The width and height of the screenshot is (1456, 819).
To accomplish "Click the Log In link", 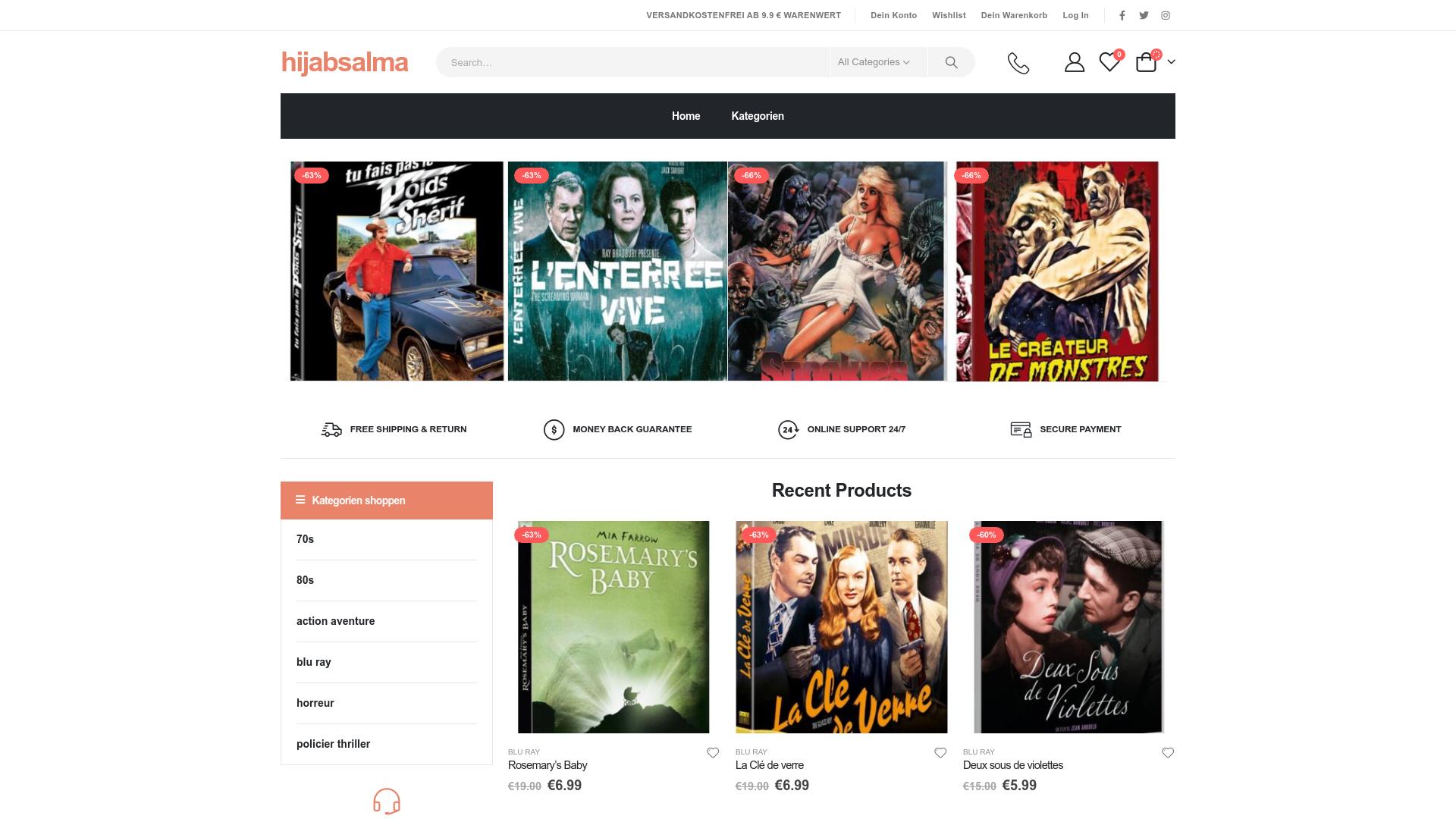I will click(1075, 15).
